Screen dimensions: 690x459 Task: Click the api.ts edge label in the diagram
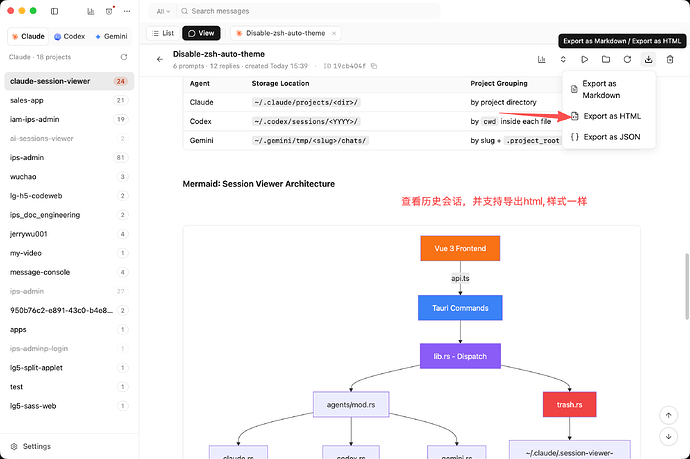[x=460, y=278]
